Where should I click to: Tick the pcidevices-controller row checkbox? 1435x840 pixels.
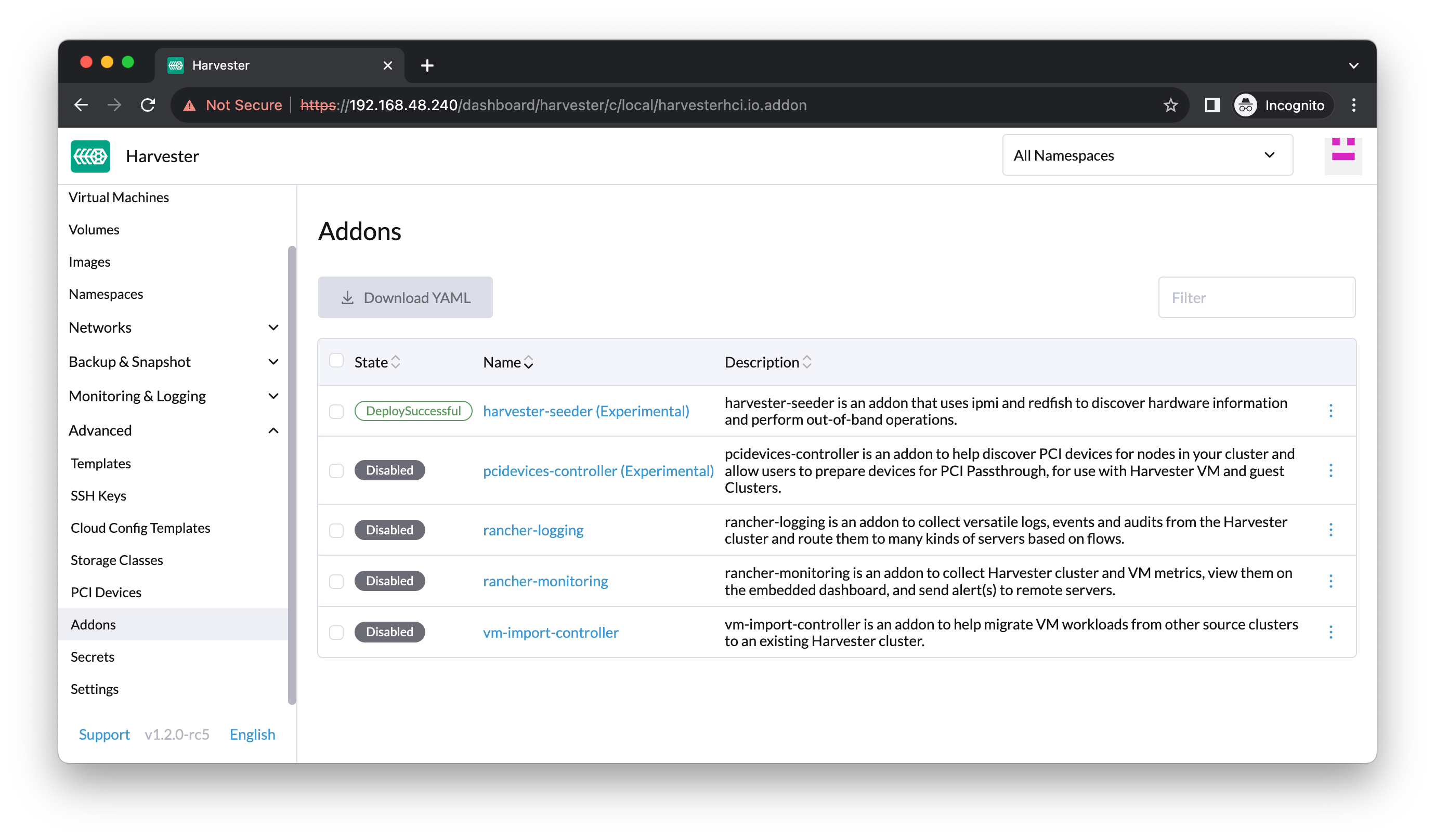point(336,470)
